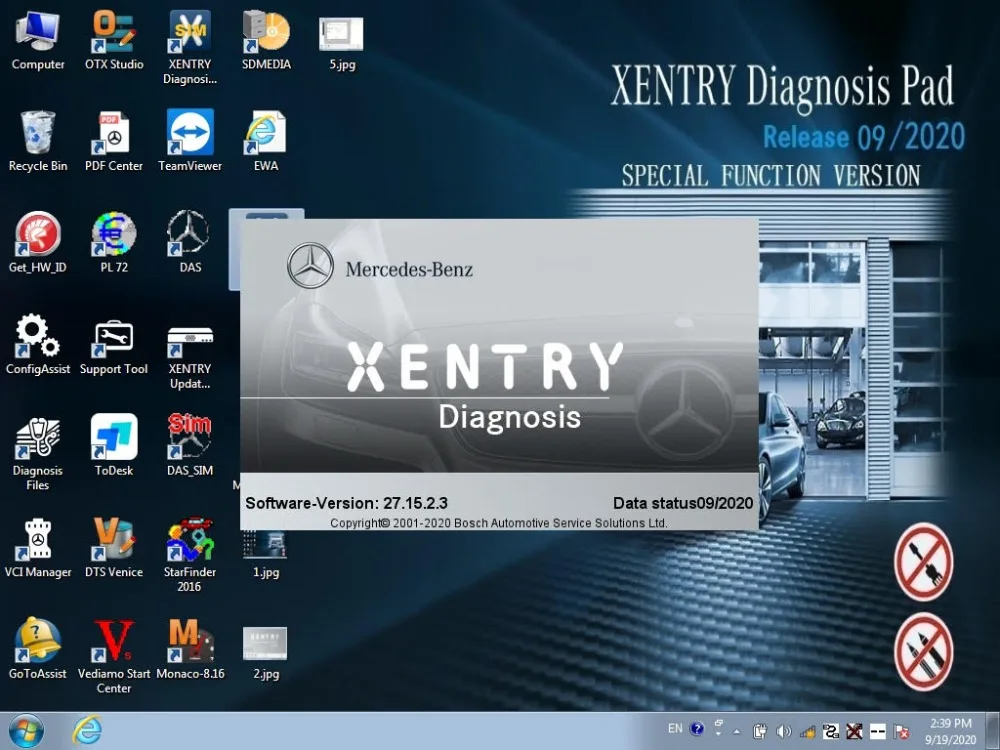Open the Action Center flag icon
This screenshot has height=750, width=1000.
901,732
